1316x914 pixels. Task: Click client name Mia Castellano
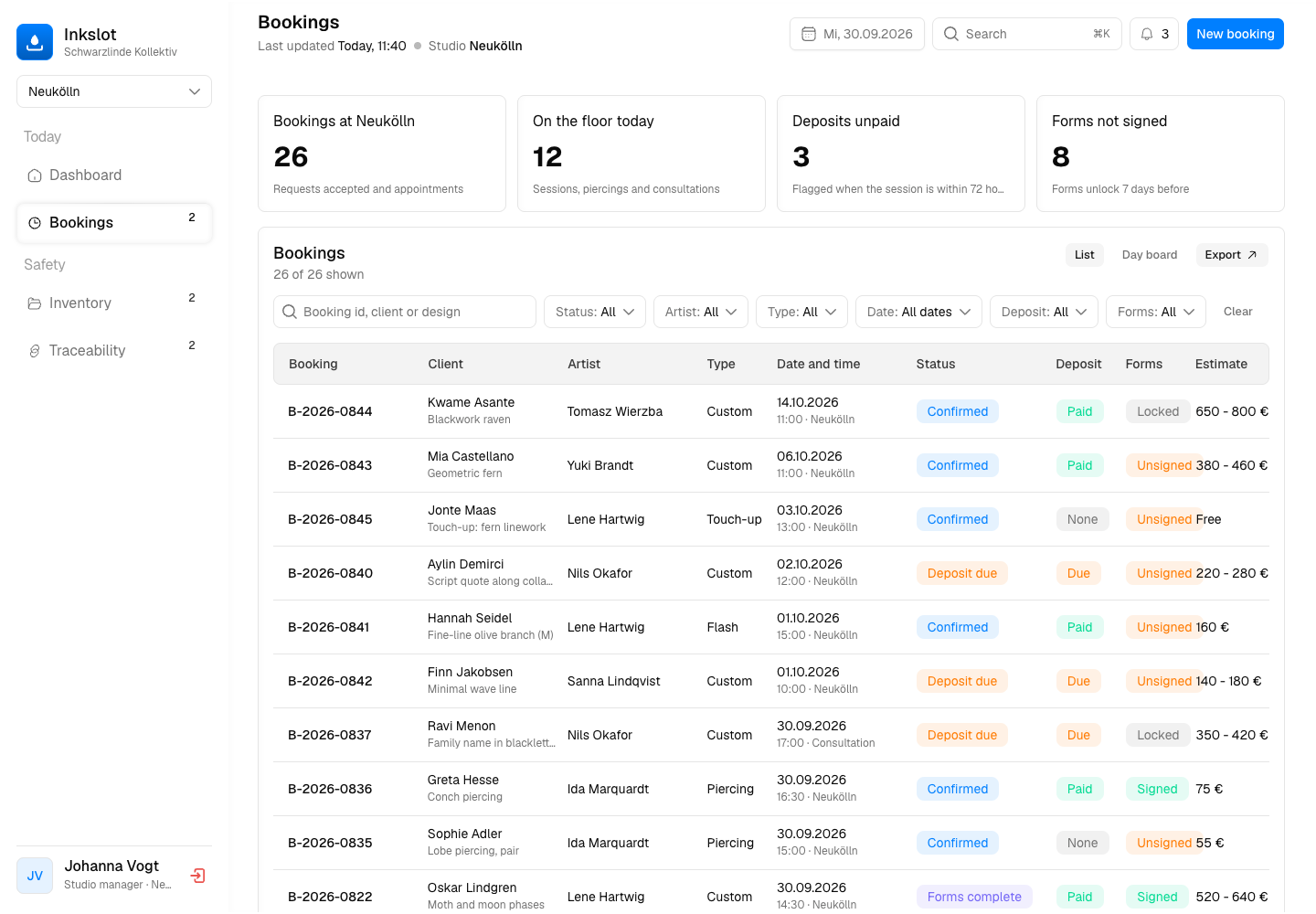pos(471,456)
